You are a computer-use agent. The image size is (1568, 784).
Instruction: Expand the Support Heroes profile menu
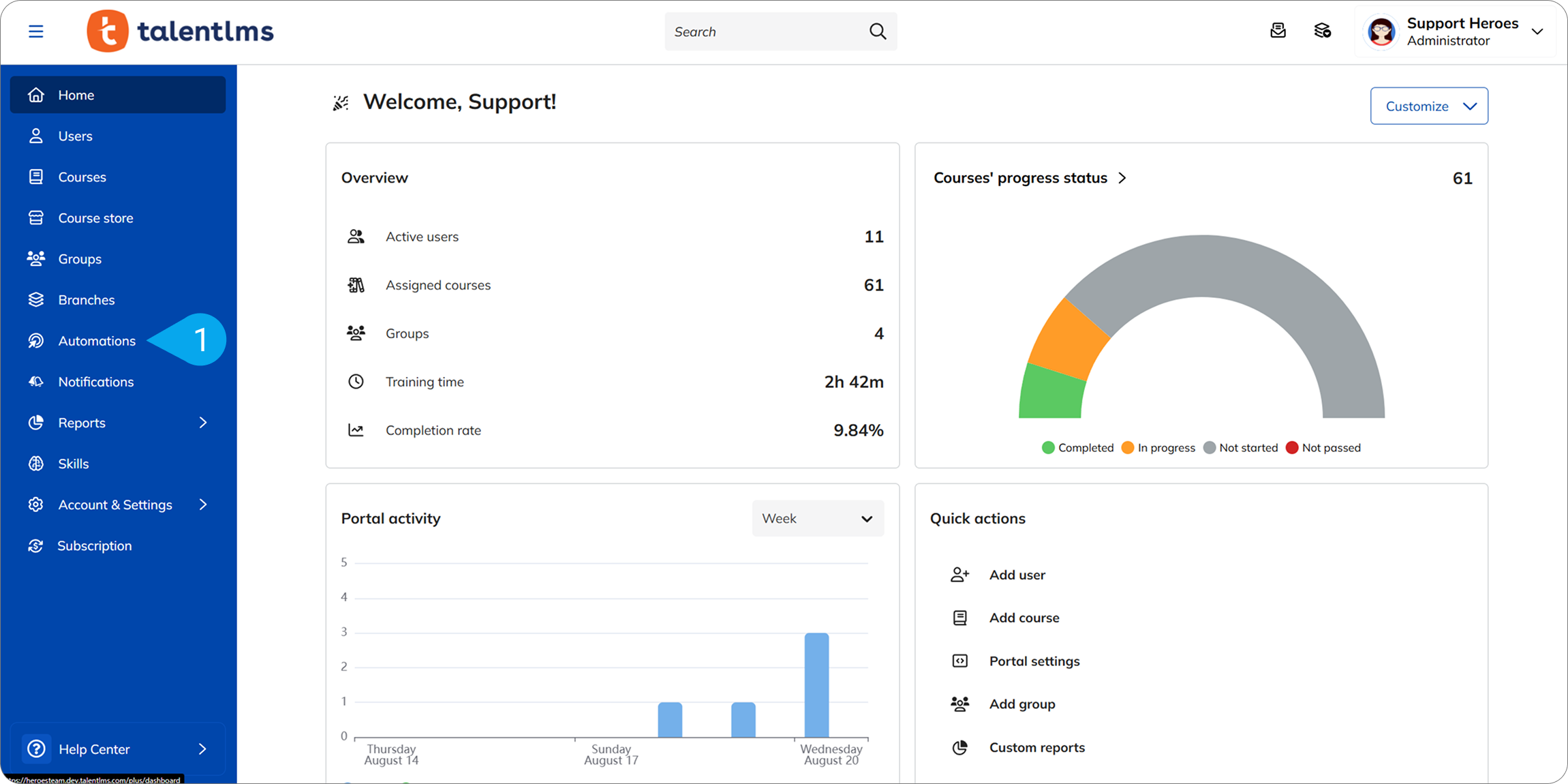(1537, 31)
